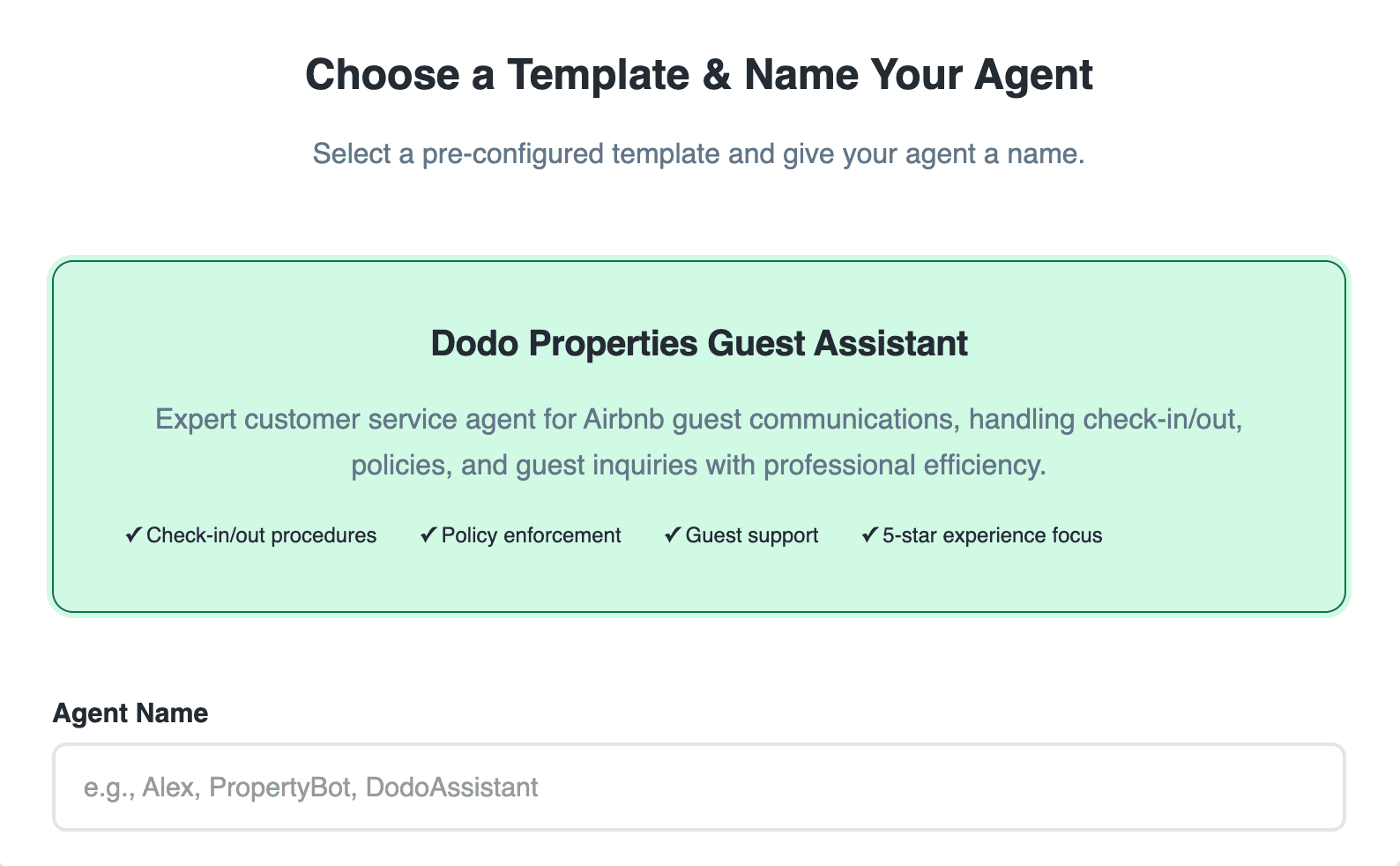
Task: Click the word "Airbnb" in the template description
Action: (x=623, y=419)
